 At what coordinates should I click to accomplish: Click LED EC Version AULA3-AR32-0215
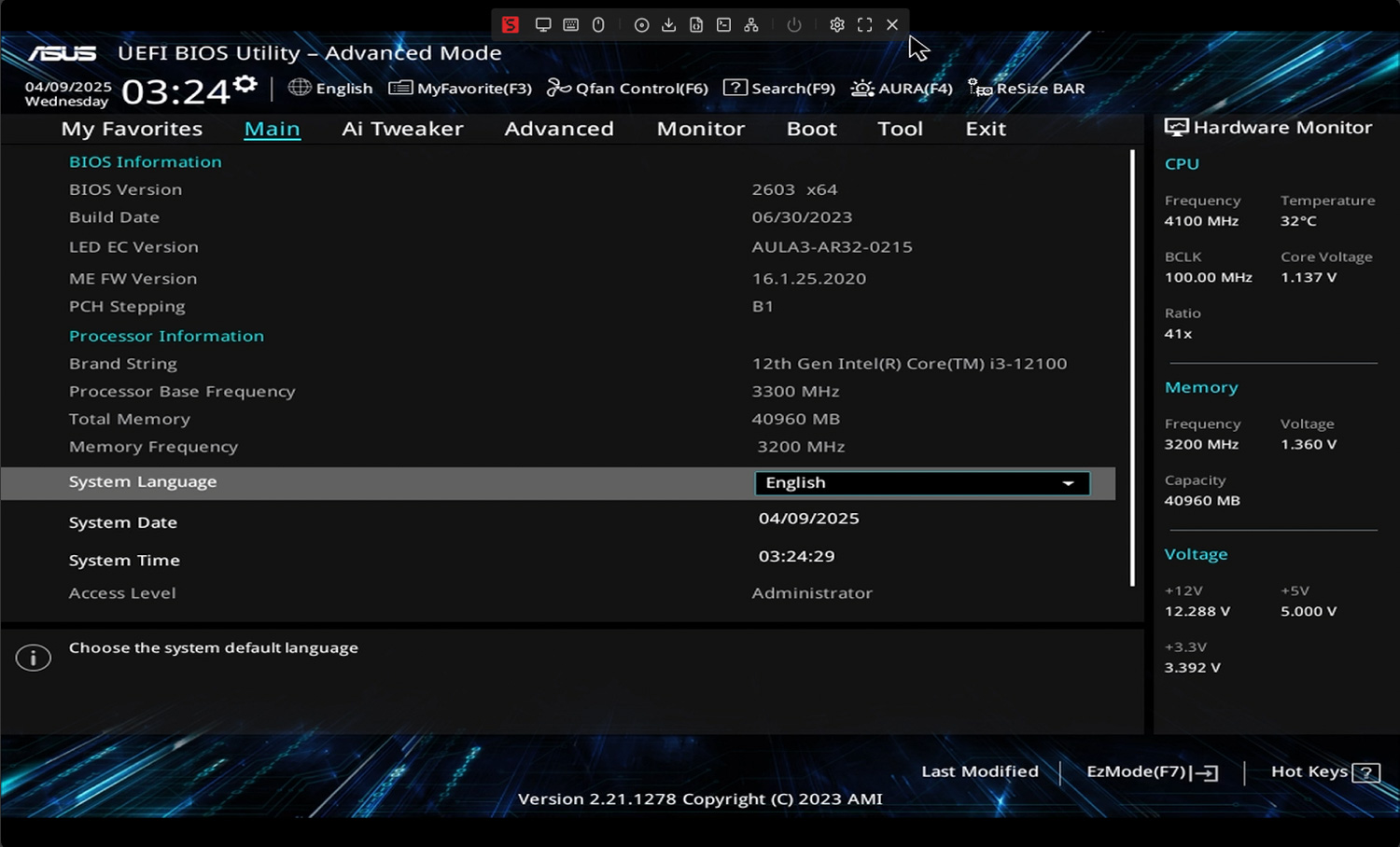pyautogui.click(x=832, y=247)
